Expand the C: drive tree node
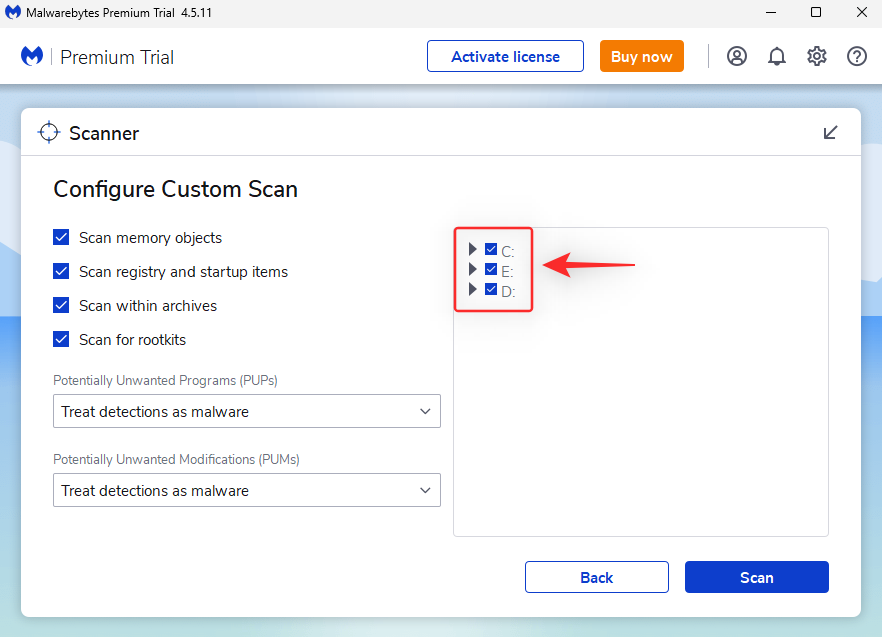The image size is (882, 637). pyautogui.click(x=473, y=249)
